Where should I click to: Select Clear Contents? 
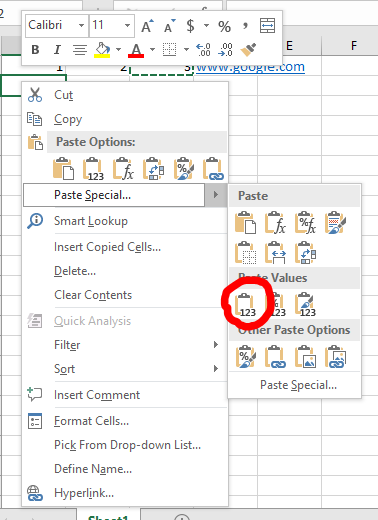(x=93, y=295)
